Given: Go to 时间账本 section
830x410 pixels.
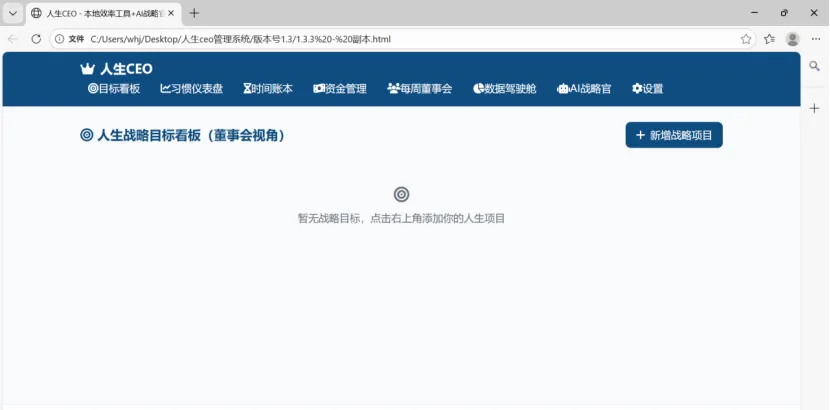Looking at the screenshot, I should click(268, 89).
